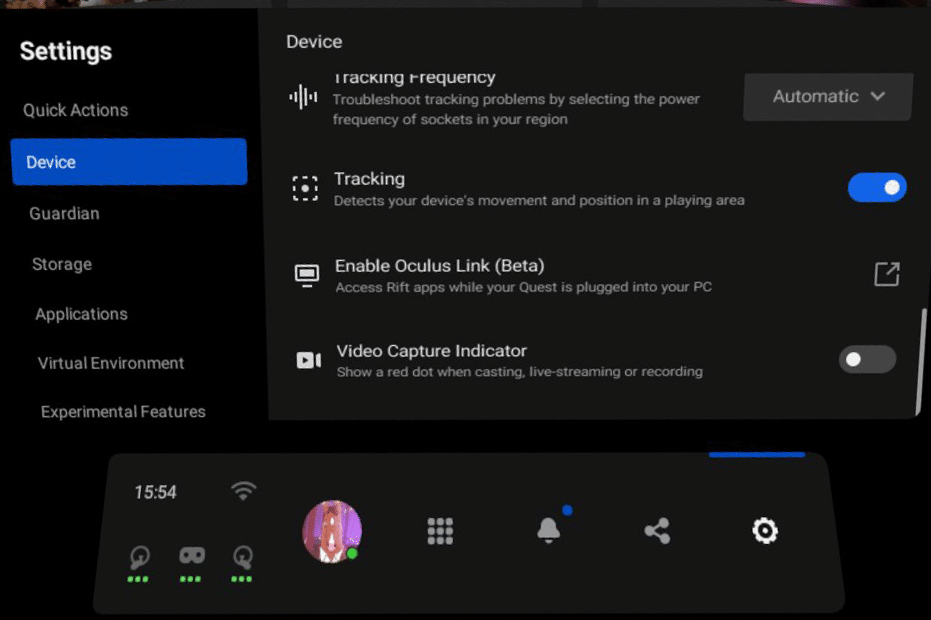Click the Video Capture Indicator title text
The height and width of the screenshot is (620, 931).
coord(432,351)
